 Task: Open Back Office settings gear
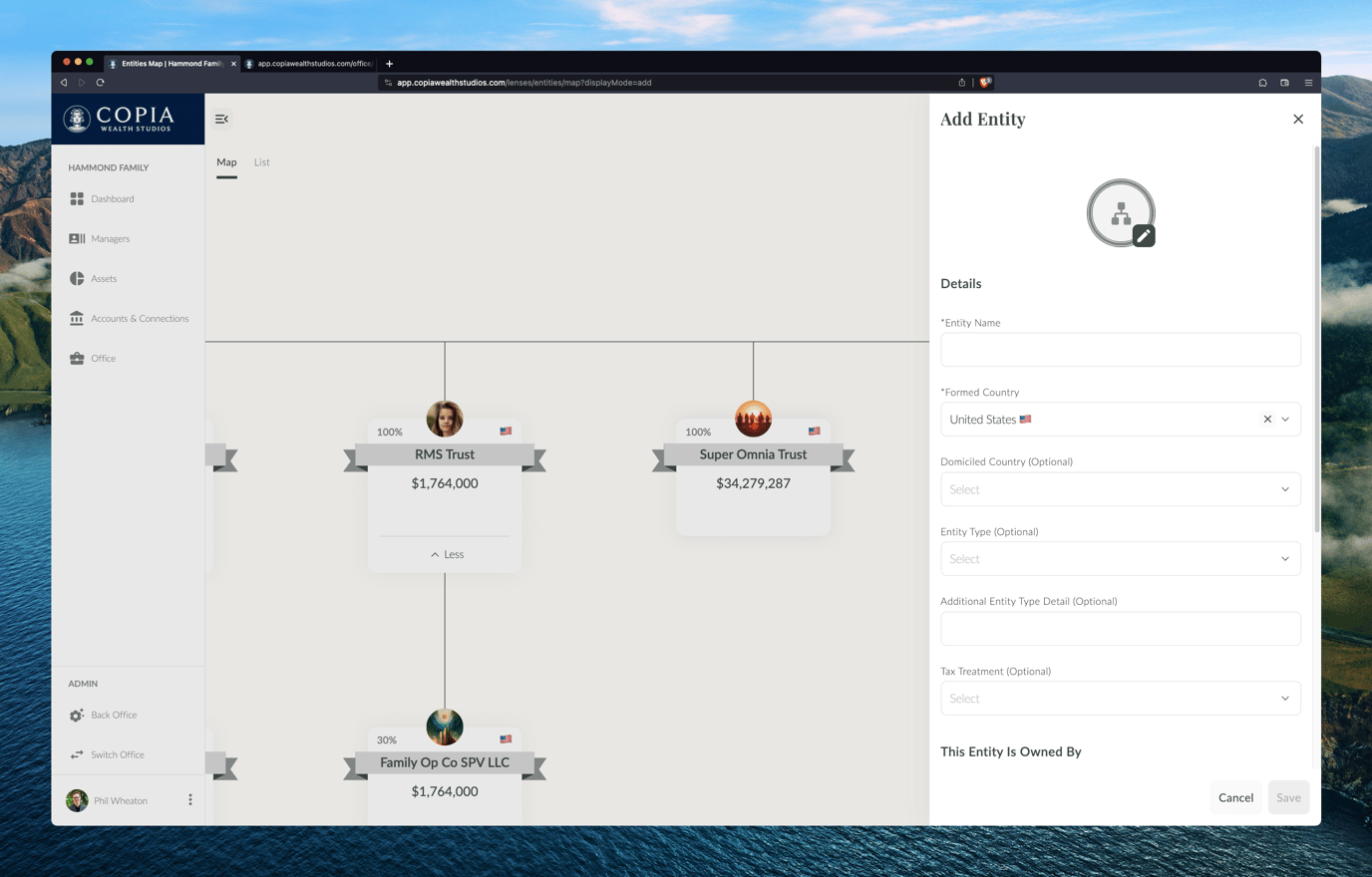click(x=77, y=715)
